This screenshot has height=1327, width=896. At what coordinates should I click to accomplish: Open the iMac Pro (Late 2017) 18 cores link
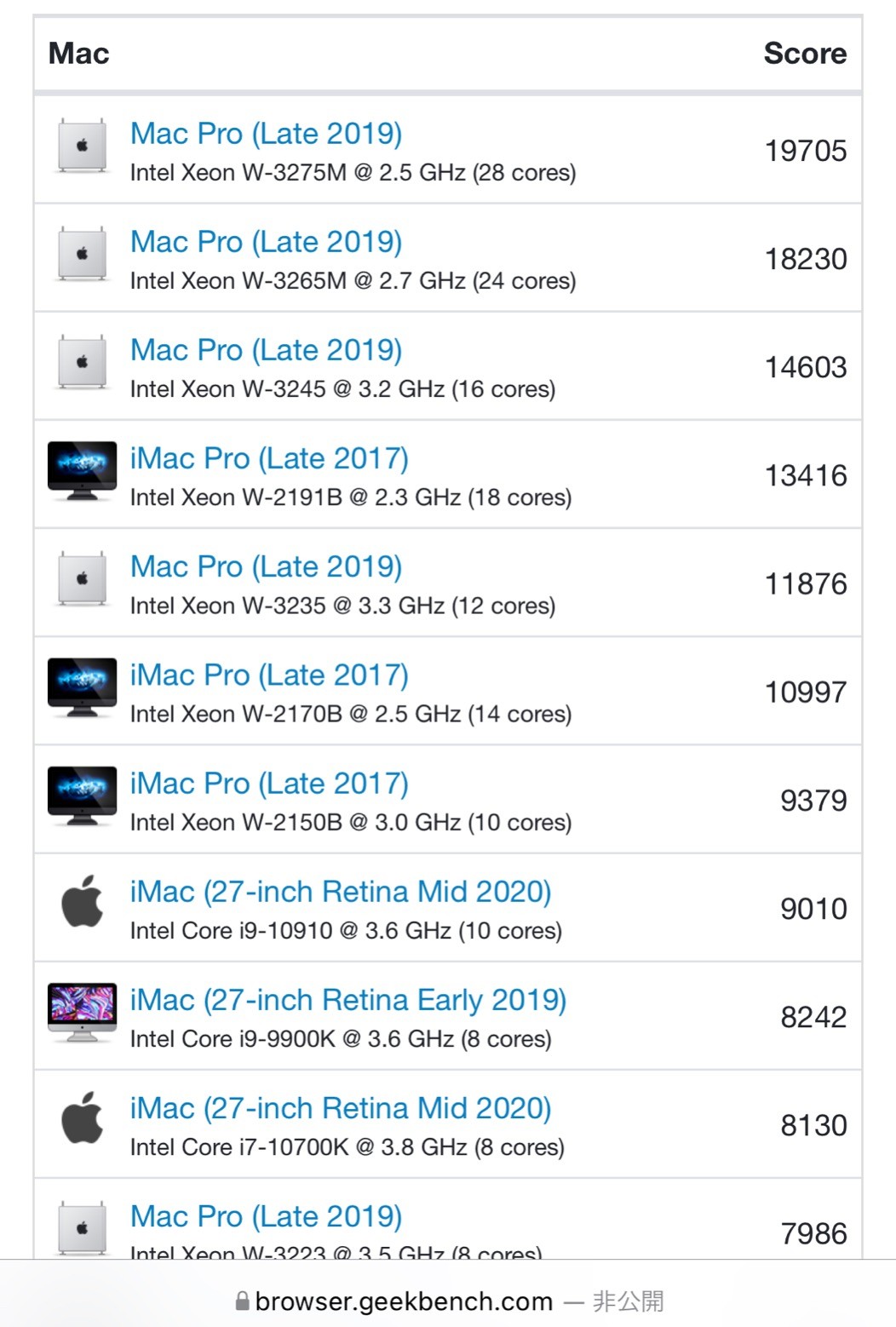(269, 458)
